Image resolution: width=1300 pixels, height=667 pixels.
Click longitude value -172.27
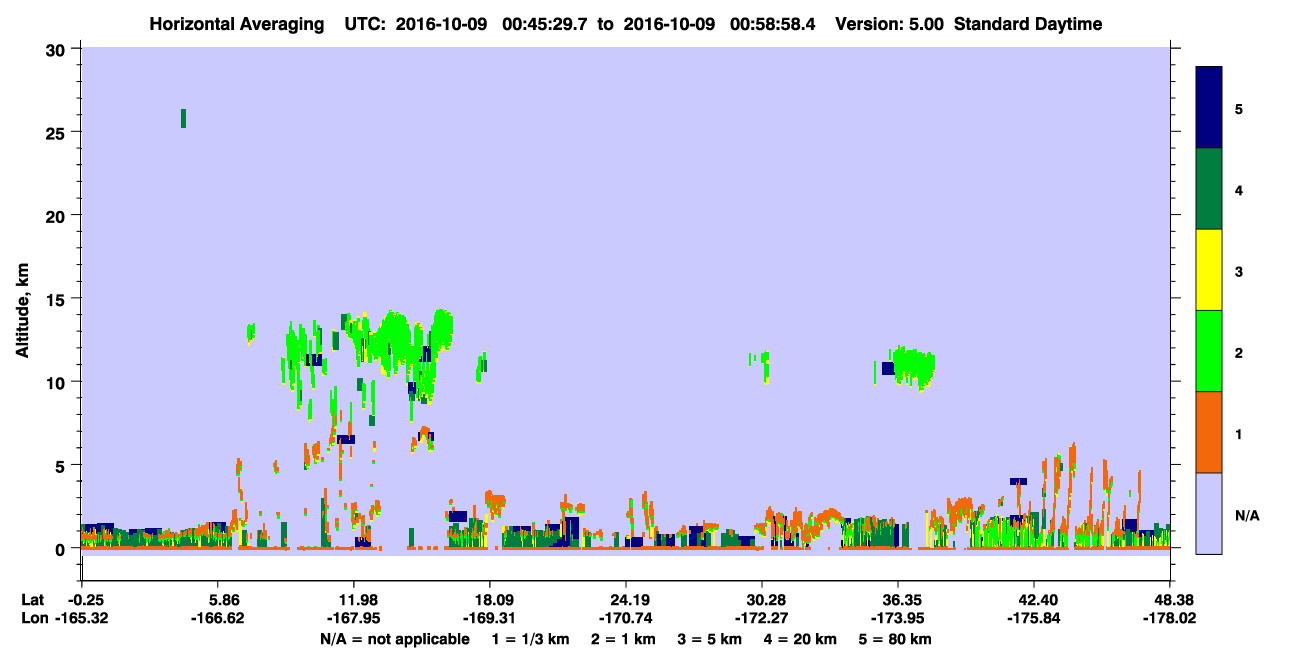pyautogui.click(x=762, y=618)
